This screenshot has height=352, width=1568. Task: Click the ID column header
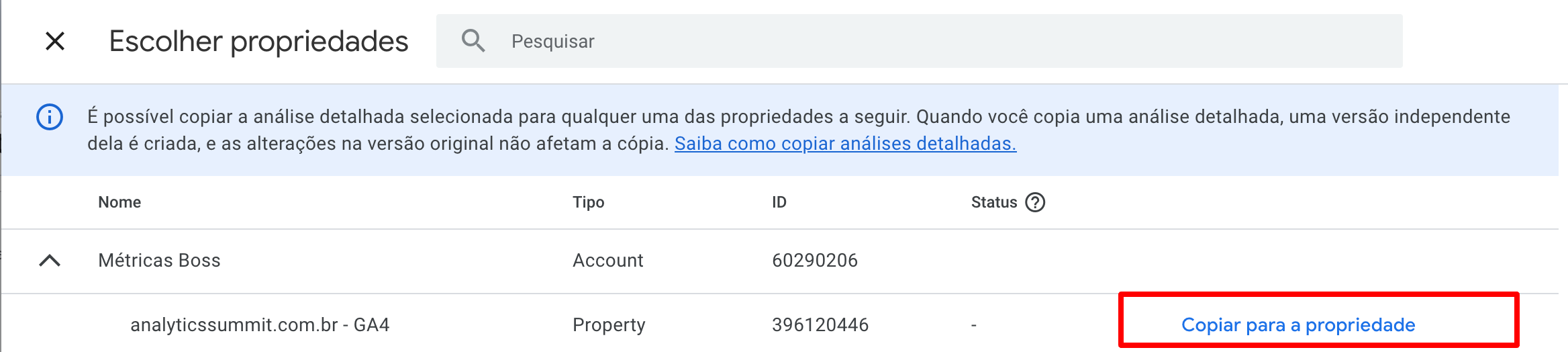pyautogui.click(x=779, y=202)
